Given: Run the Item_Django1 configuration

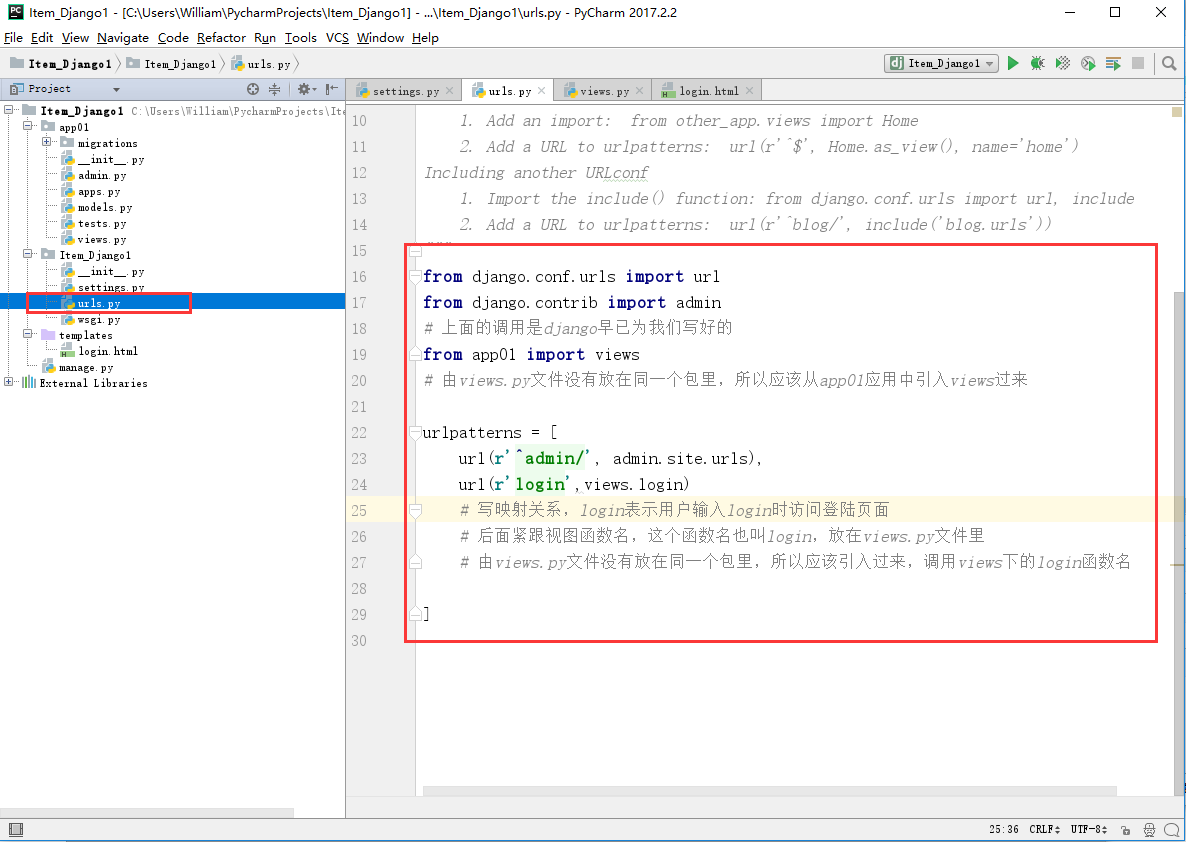Looking at the screenshot, I should 1014,64.
